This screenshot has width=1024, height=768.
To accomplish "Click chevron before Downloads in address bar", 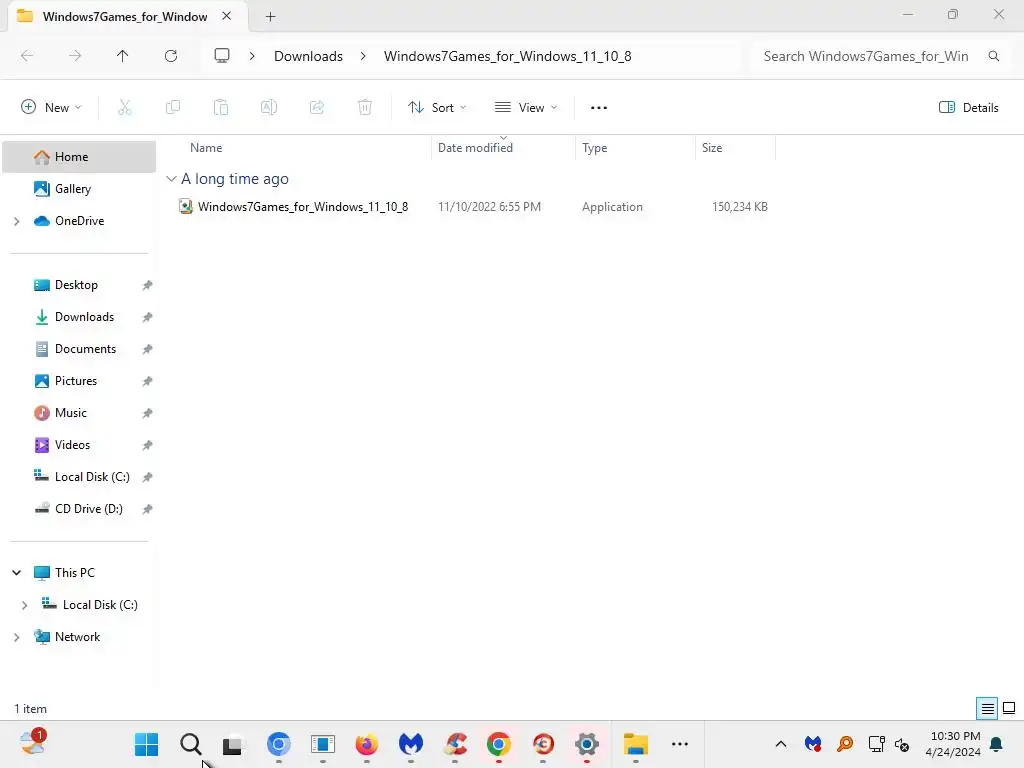I will pyautogui.click(x=252, y=56).
